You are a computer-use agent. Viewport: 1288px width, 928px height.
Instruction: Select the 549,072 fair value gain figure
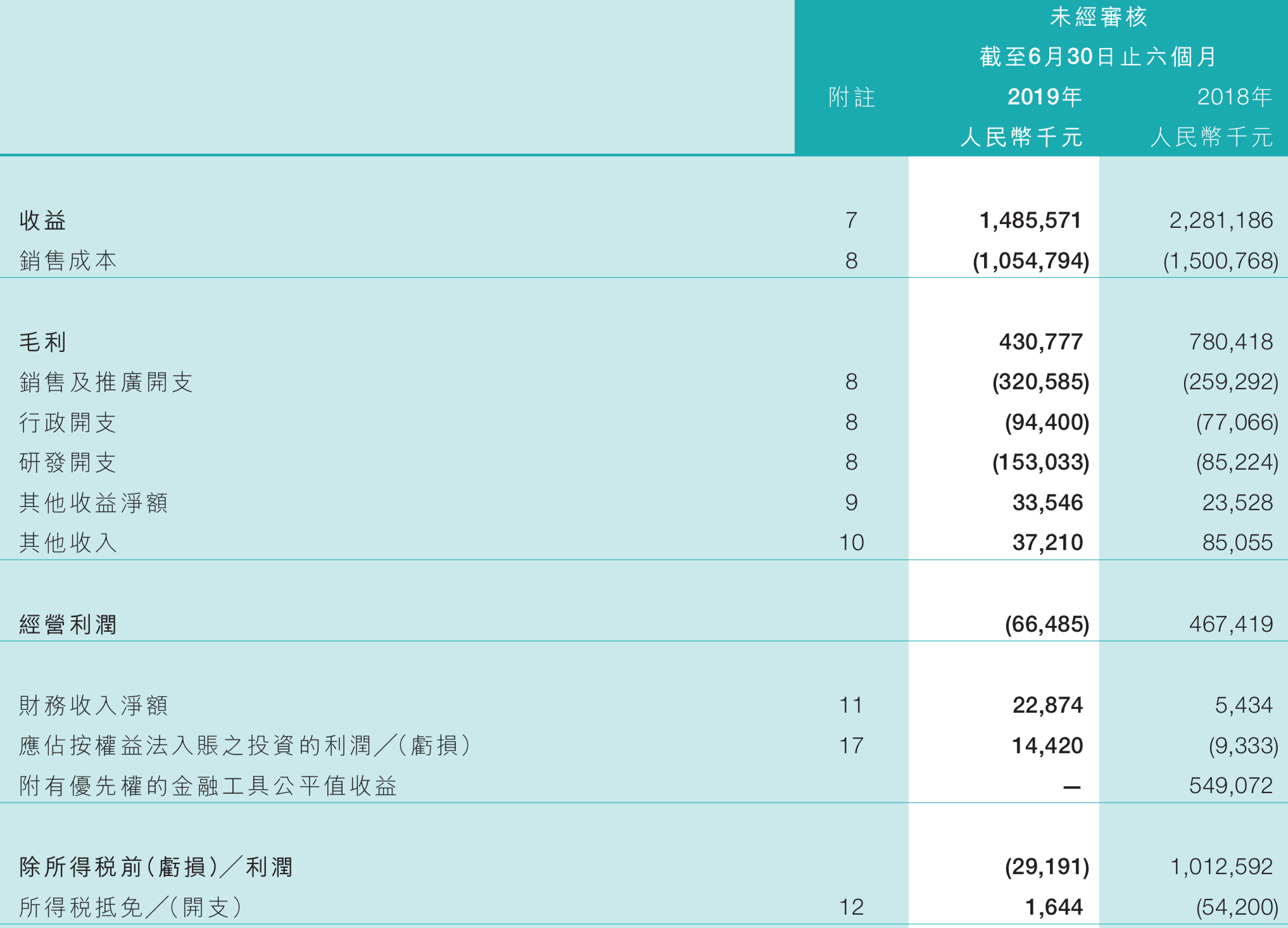pyautogui.click(x=1230, y=786)
